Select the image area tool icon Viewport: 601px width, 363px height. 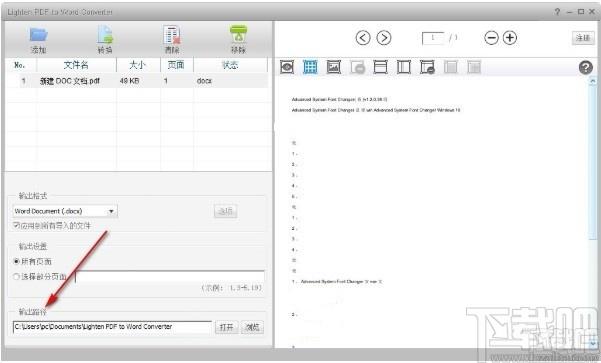click(333, 67)
